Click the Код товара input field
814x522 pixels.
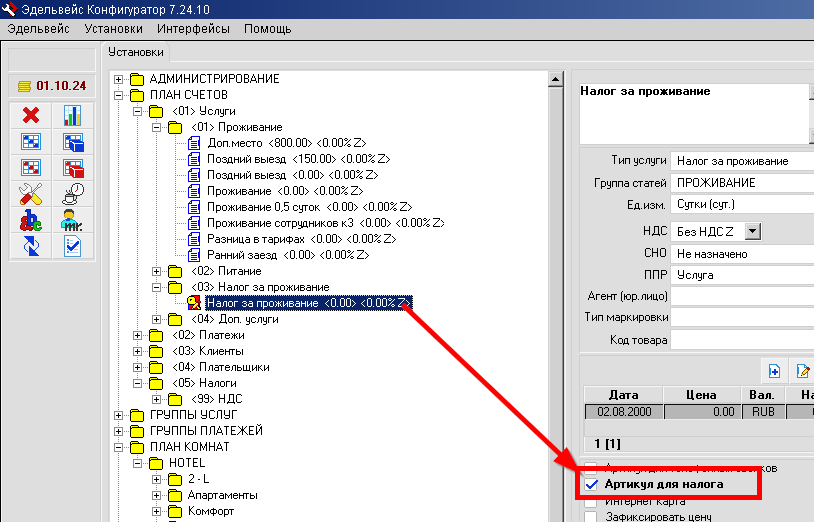742,340
